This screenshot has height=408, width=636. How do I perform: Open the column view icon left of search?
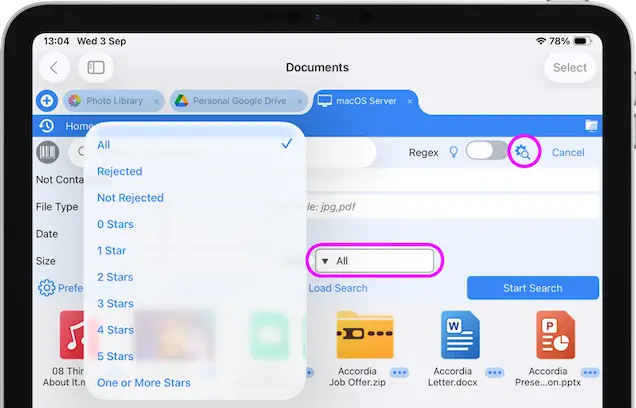(47, 152)
